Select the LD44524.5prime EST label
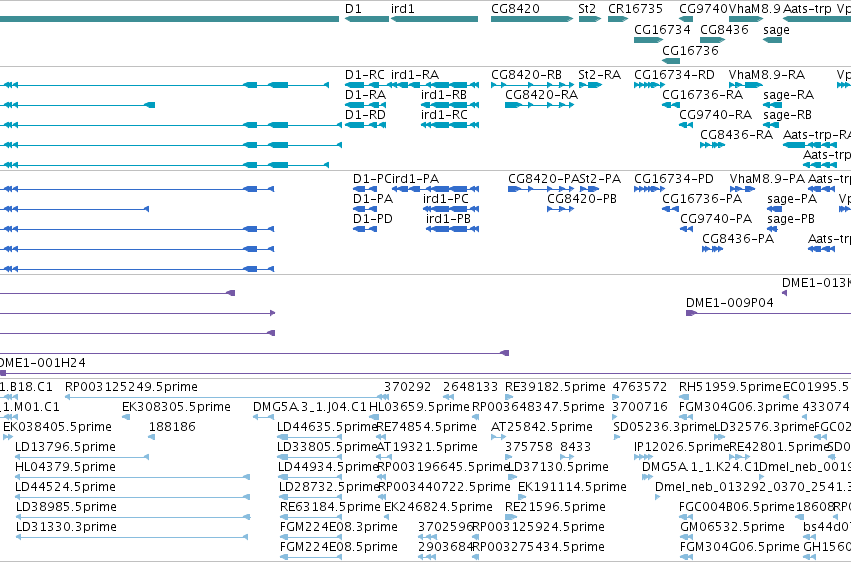The image size is (851, 562). pos(65,487)
